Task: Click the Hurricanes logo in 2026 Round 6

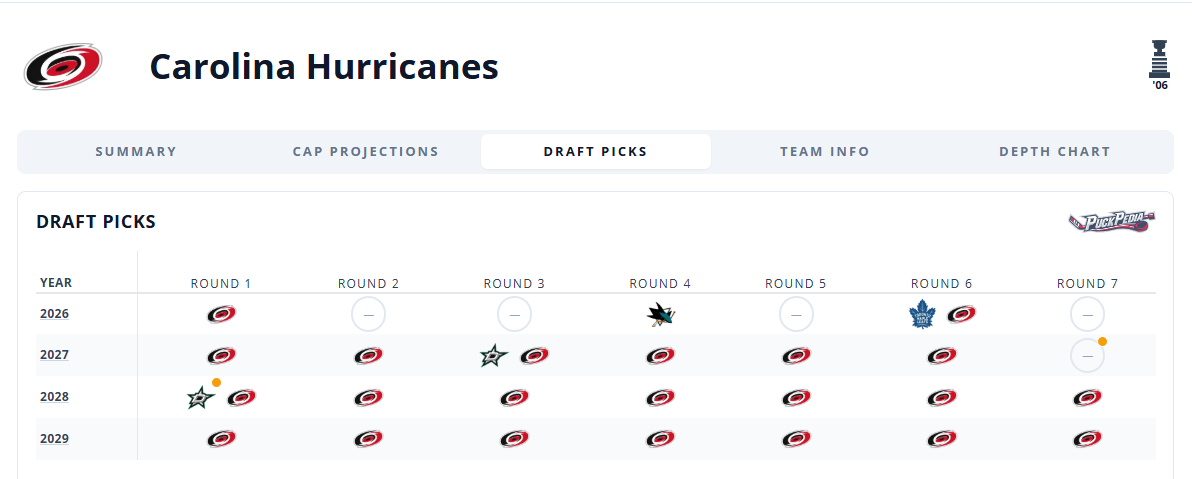Action: point(962,314)
